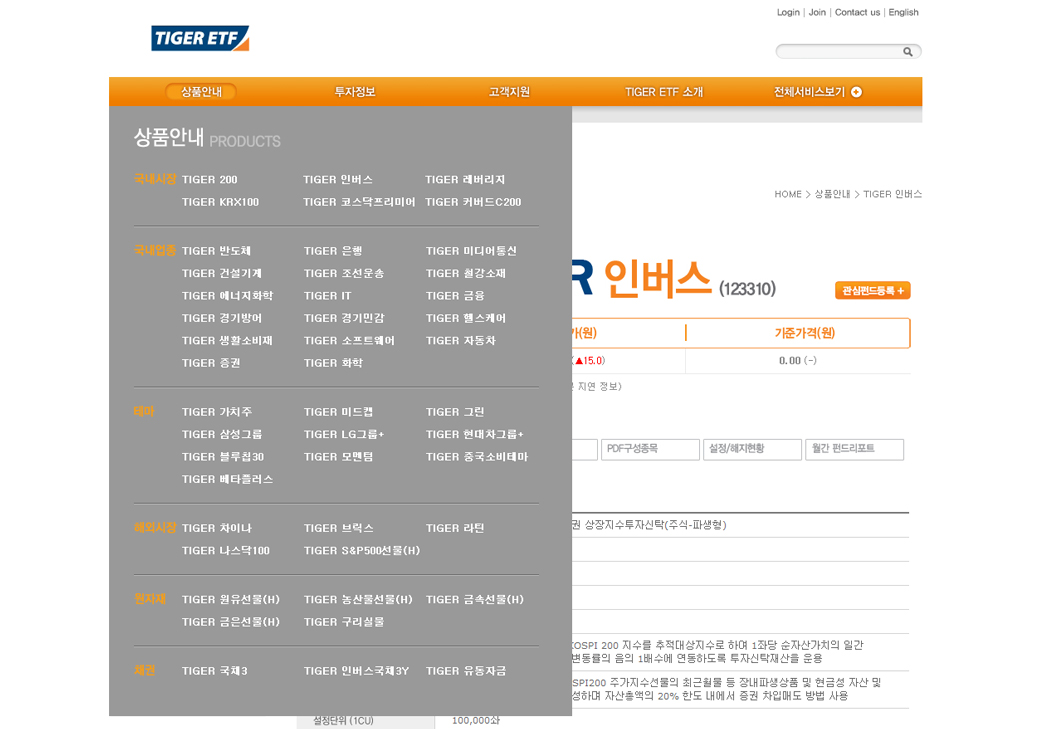Click the Login link
The height and width of the screenshot is (729, 1040).
click(788, 12)
